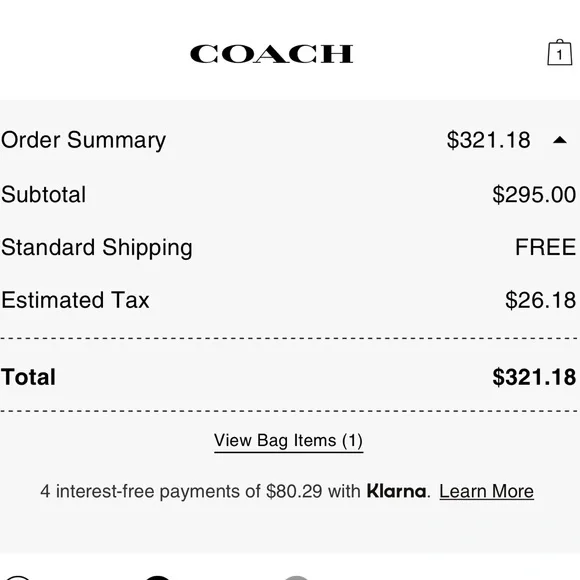Select the gray step circle at bottom

coord(296,577)
